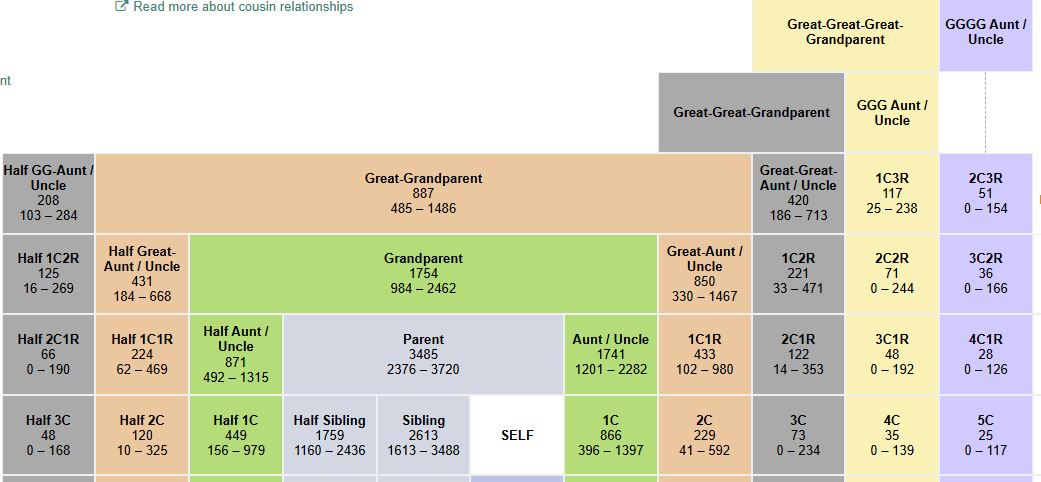Click the Aunt / Uncle cell showing 1741
Image resolution: width=1041 pixels, height=482 pixels.
tap(610, 354)
